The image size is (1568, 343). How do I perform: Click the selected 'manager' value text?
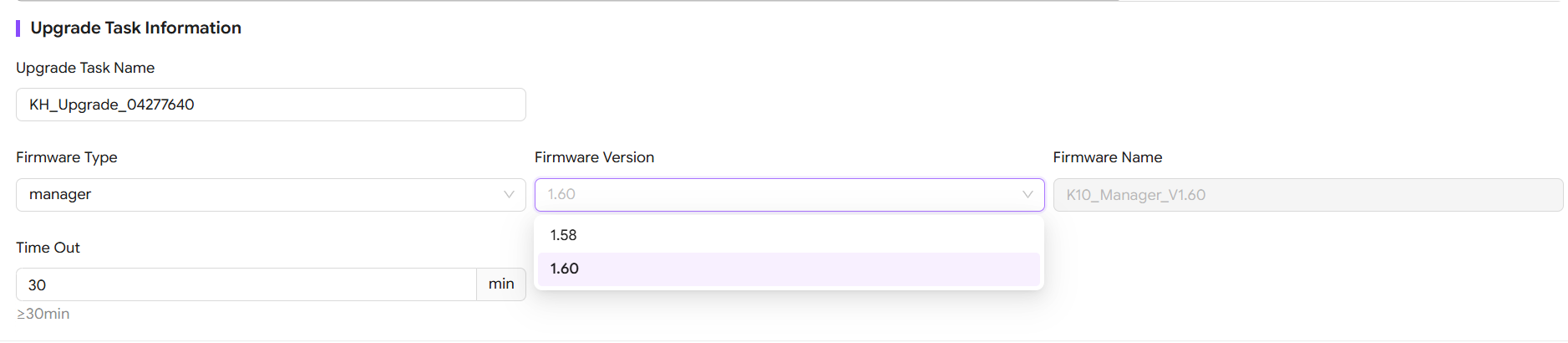60,195
